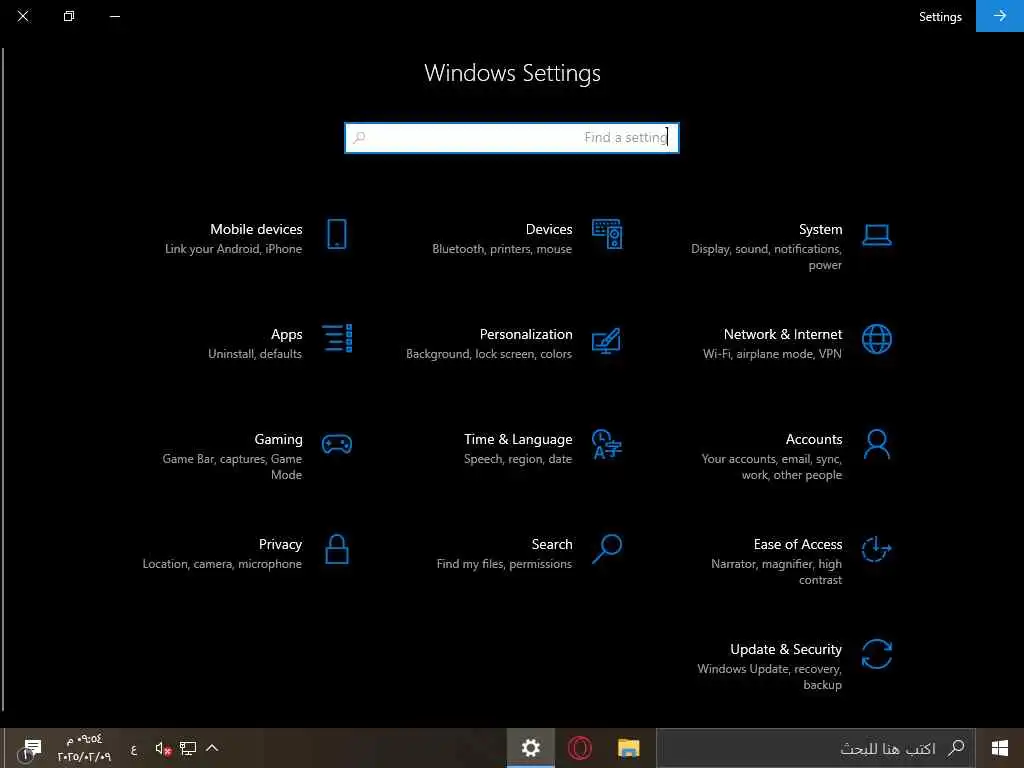Open the System settings title
The height and width of the screenshot is (768, 1024).
coord(820,229)
